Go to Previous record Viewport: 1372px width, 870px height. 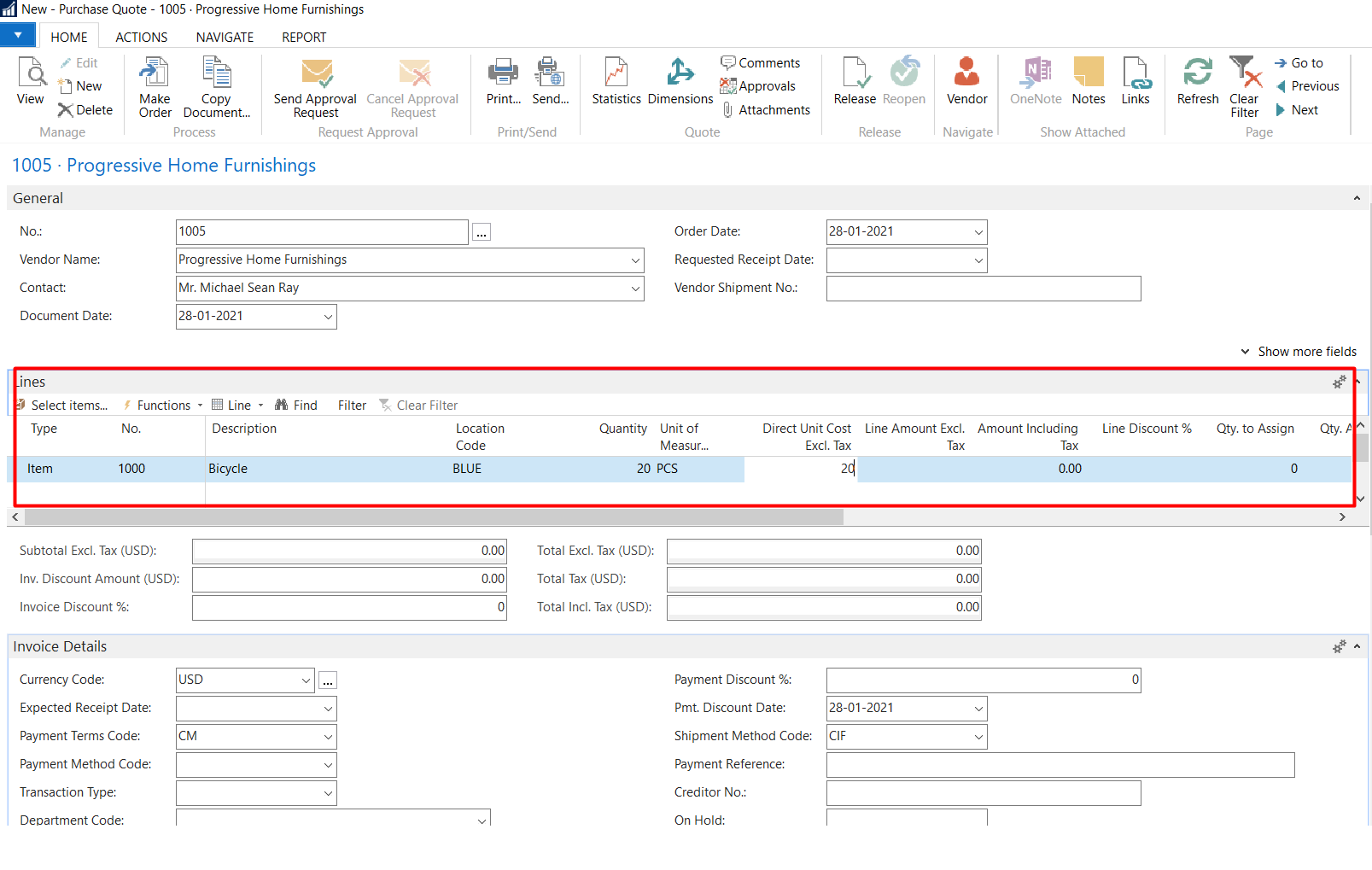click(x=1307, y=86)
